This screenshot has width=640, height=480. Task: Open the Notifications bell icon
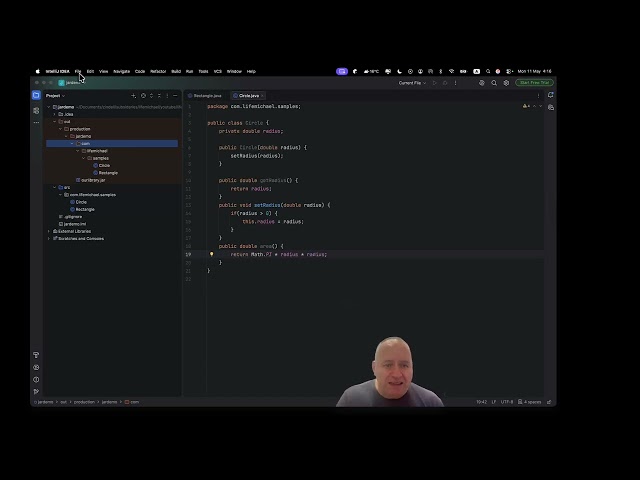(x=551, y=95)
